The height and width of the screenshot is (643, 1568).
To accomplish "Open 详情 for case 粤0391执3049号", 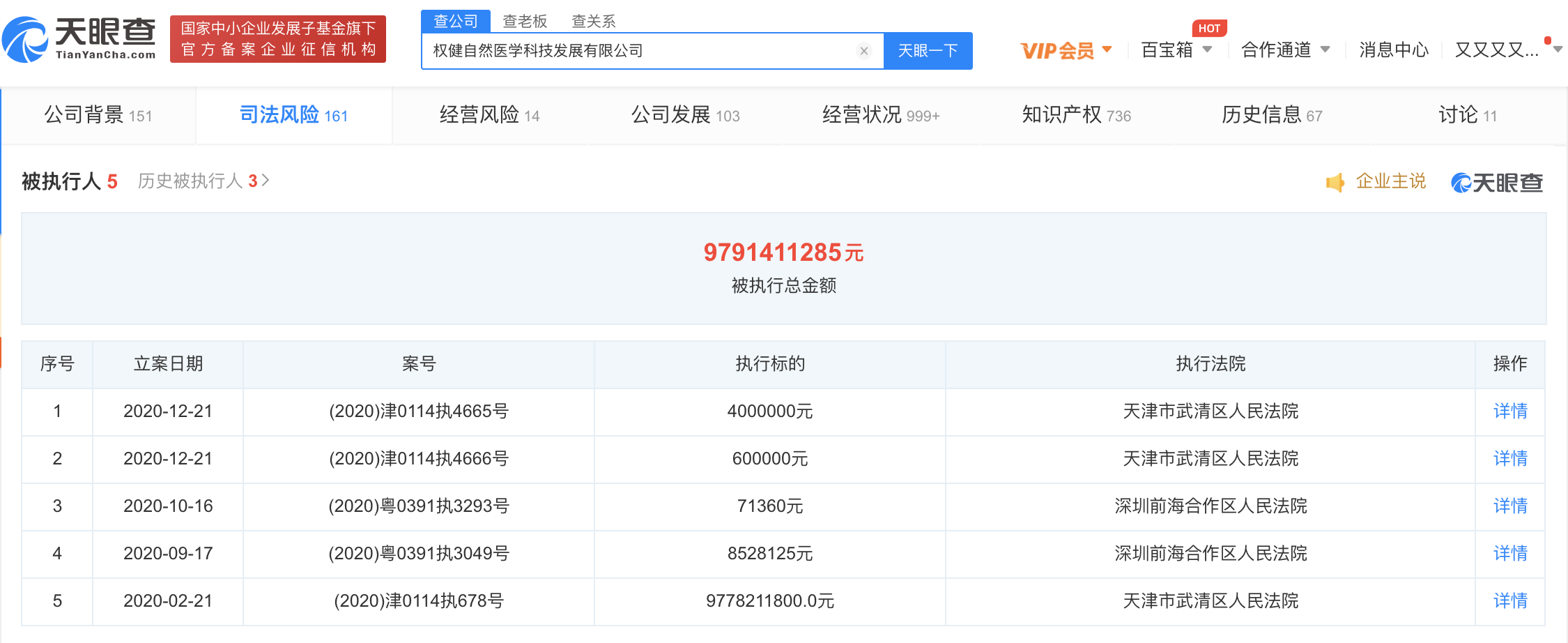I will coord(1510,554).
